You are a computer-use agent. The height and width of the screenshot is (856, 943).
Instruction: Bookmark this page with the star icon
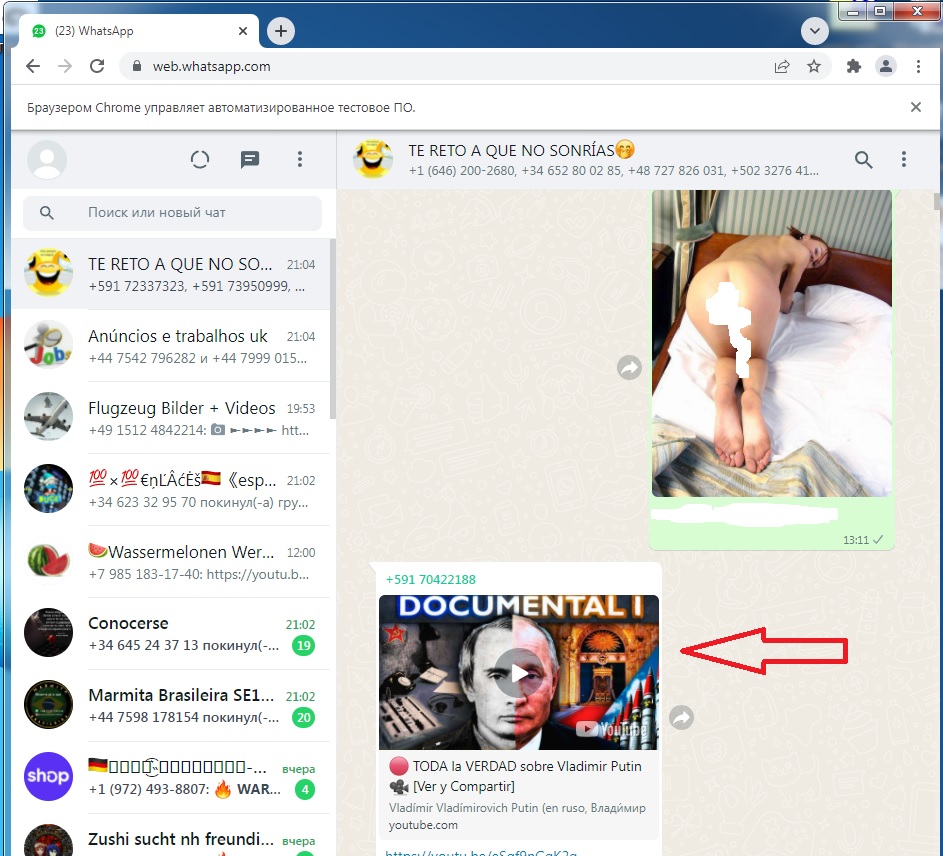click(x=814, y=66)
